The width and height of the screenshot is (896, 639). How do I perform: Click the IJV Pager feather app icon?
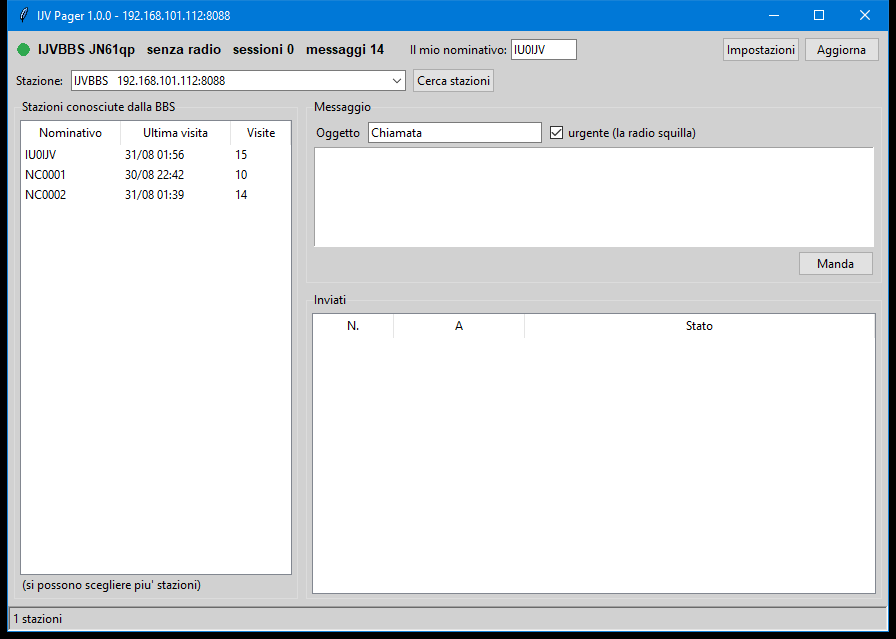click(23, 15)
